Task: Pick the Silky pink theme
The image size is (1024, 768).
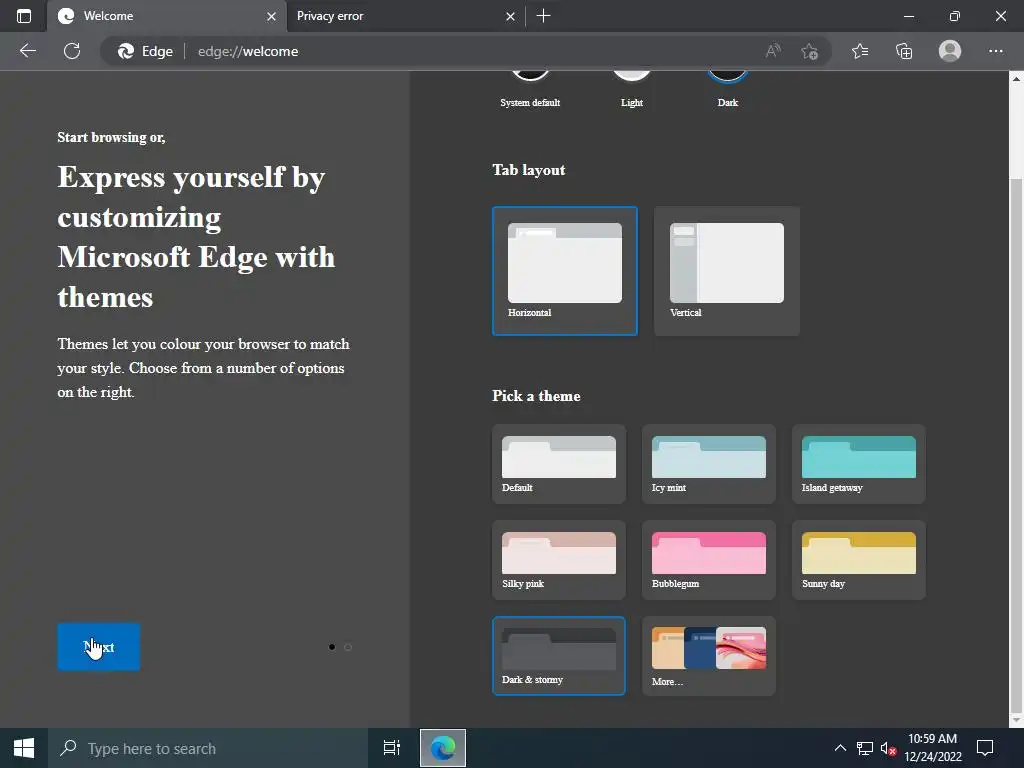Action: (x=559, y=560)
